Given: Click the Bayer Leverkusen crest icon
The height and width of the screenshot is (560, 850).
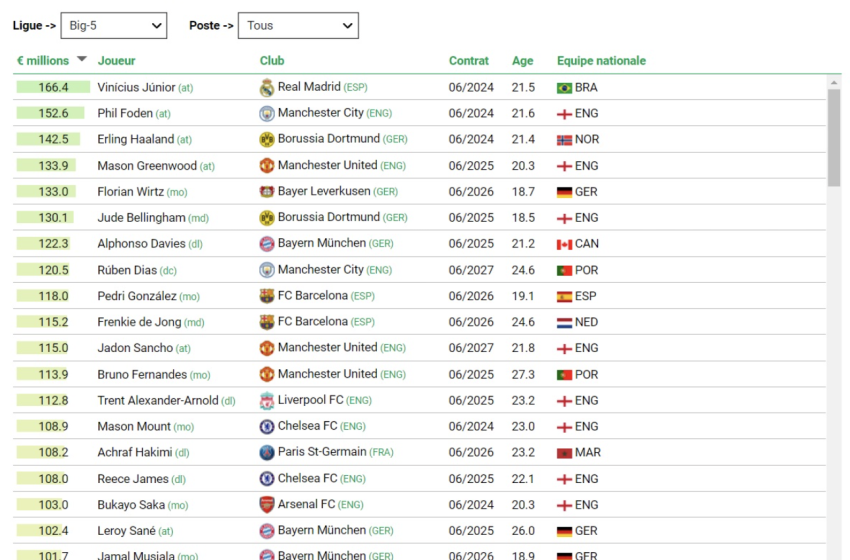Looking at the screenshot, I should pyautogui.click(x=267, y=191).
